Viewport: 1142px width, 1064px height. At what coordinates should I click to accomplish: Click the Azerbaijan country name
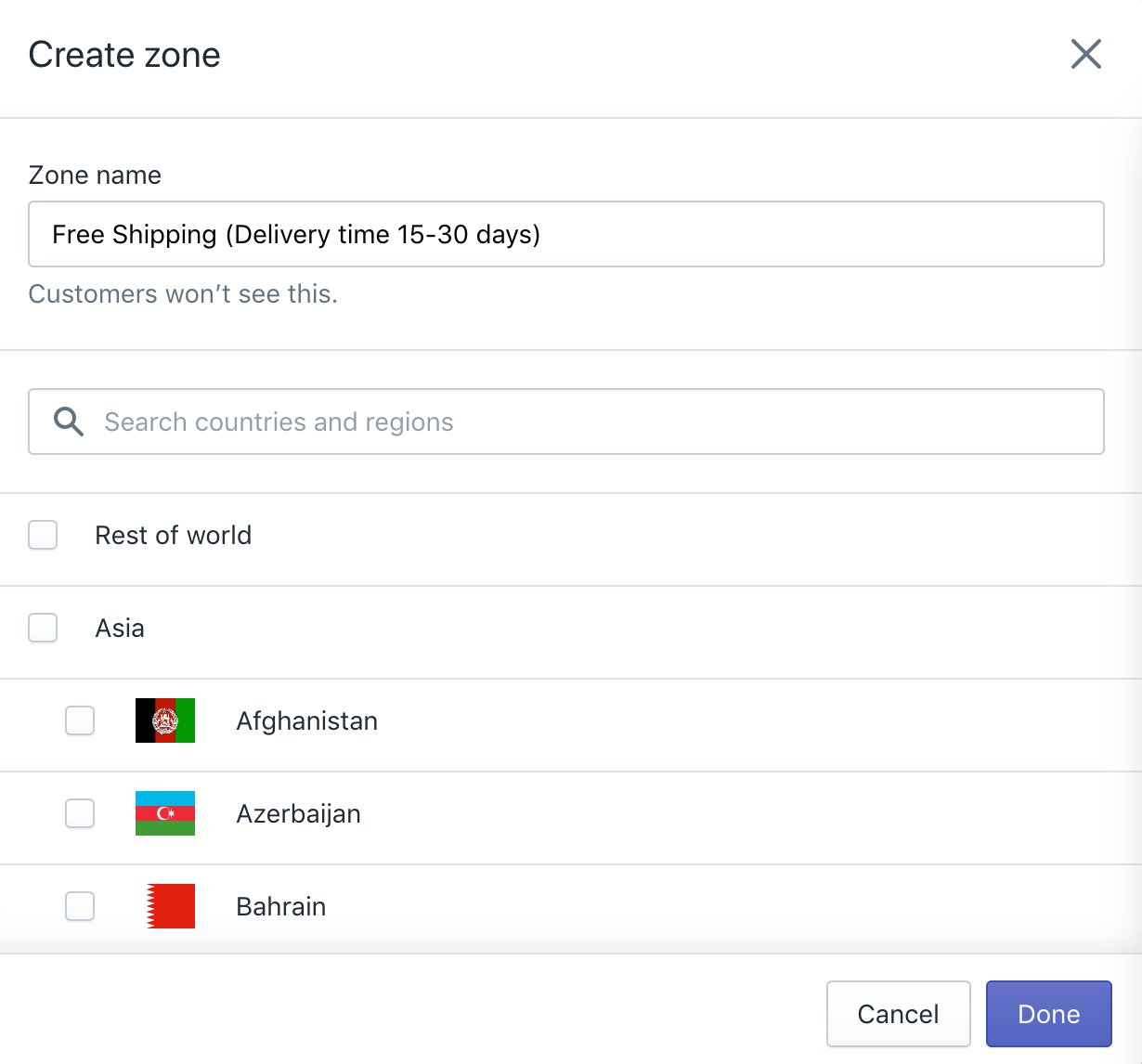(x=298, y=814)
